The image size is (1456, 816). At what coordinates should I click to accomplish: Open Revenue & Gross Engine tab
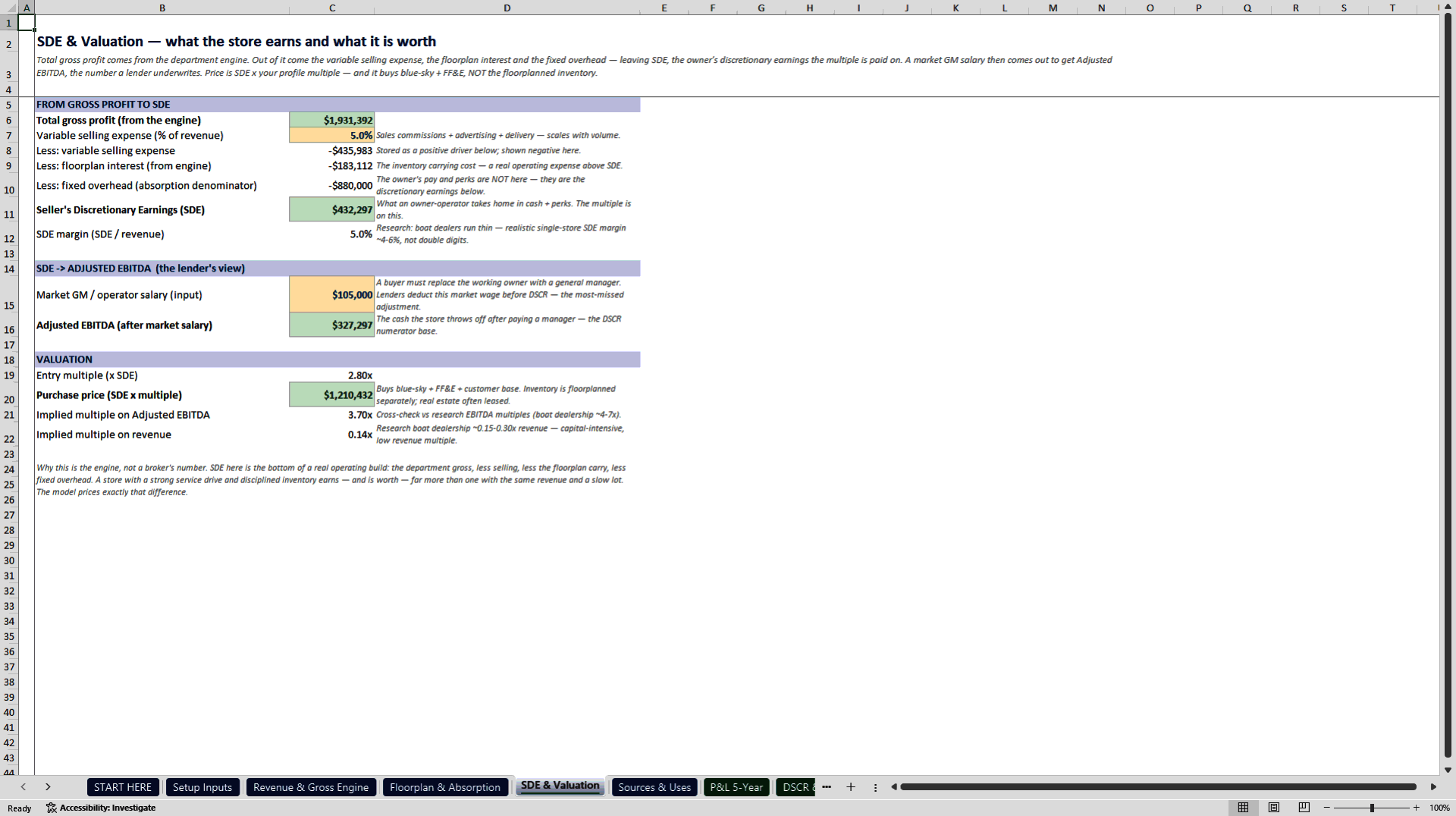point(311,787)
